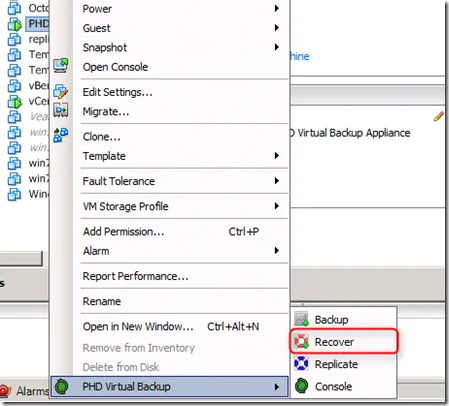The height and width of the screenshot is (406, 449).
Task: Click the VM Storage Profile arrow
Action: (x=276, y=206)
